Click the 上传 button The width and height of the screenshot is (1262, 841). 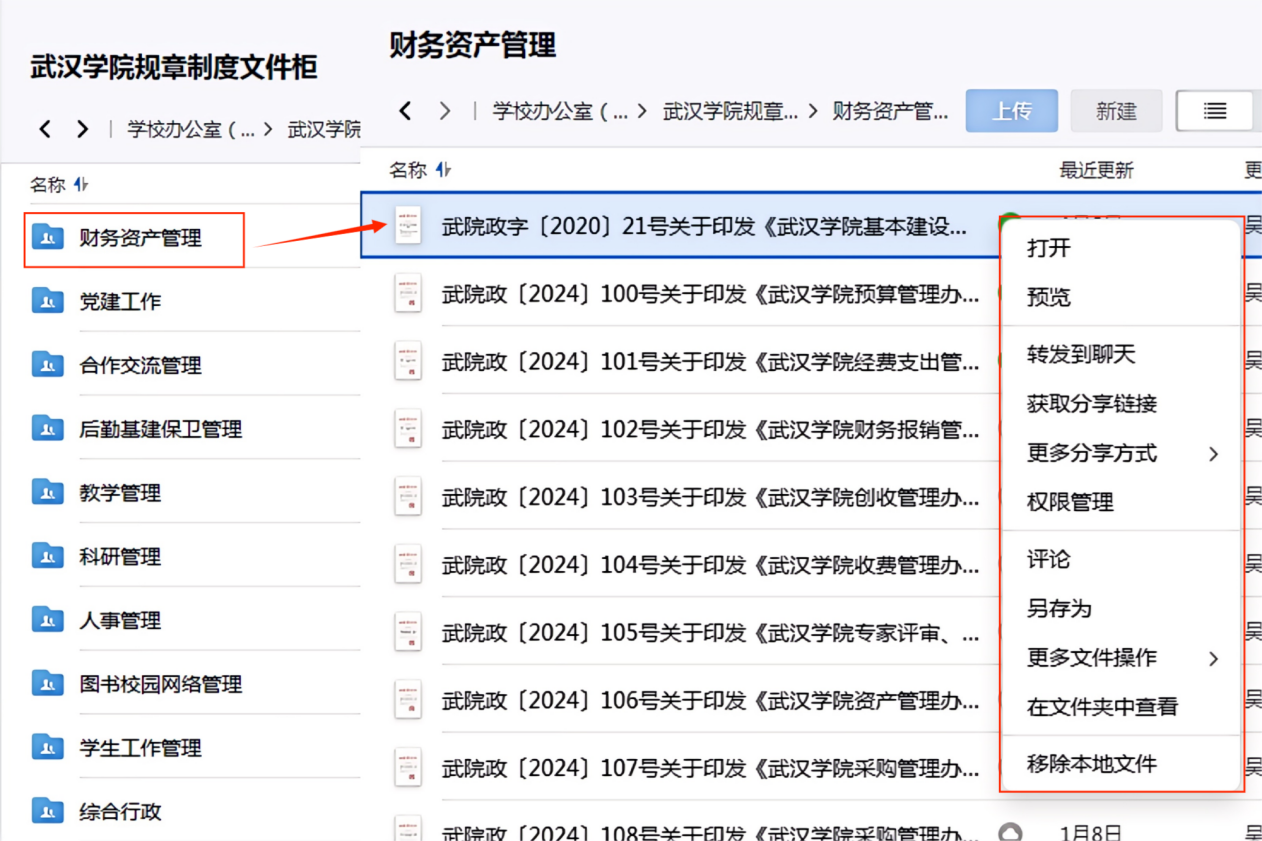tap(1011, 111)
